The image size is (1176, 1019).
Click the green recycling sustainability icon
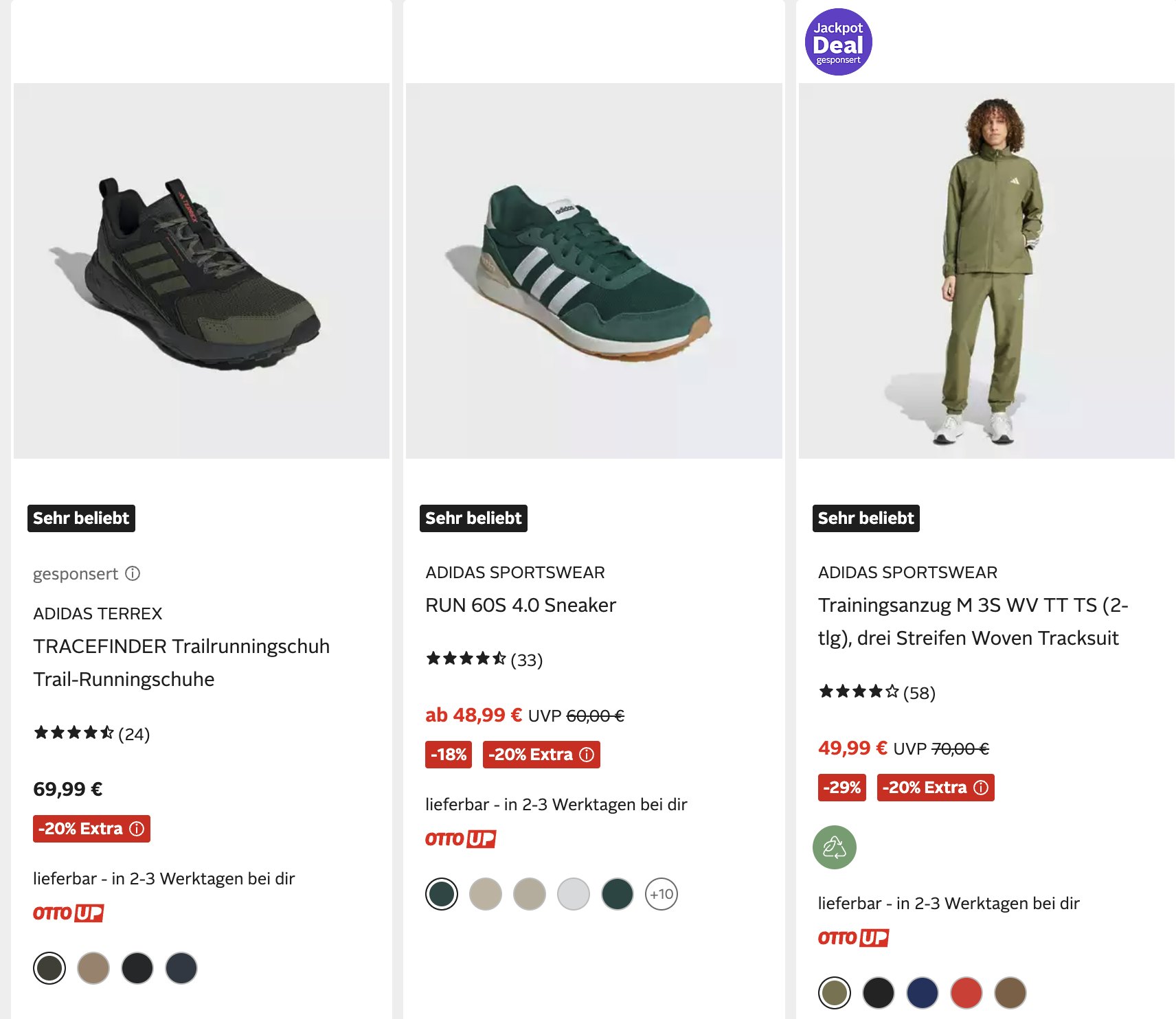pos(834,847)
